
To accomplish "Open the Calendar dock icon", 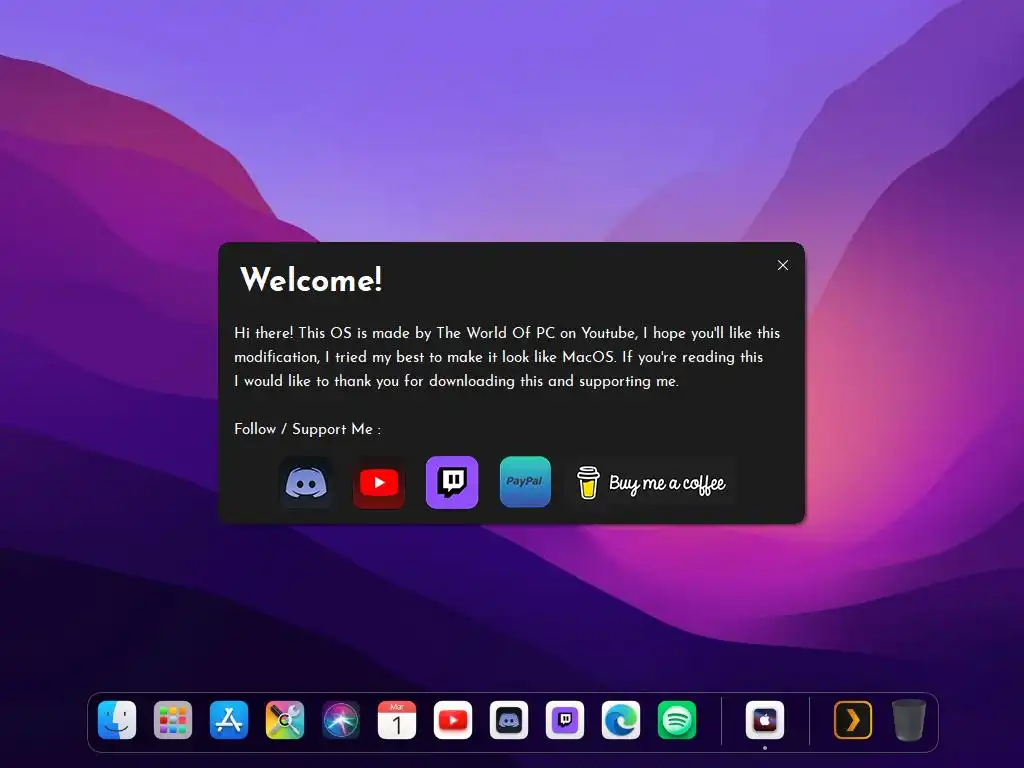I will click(396, 720).
